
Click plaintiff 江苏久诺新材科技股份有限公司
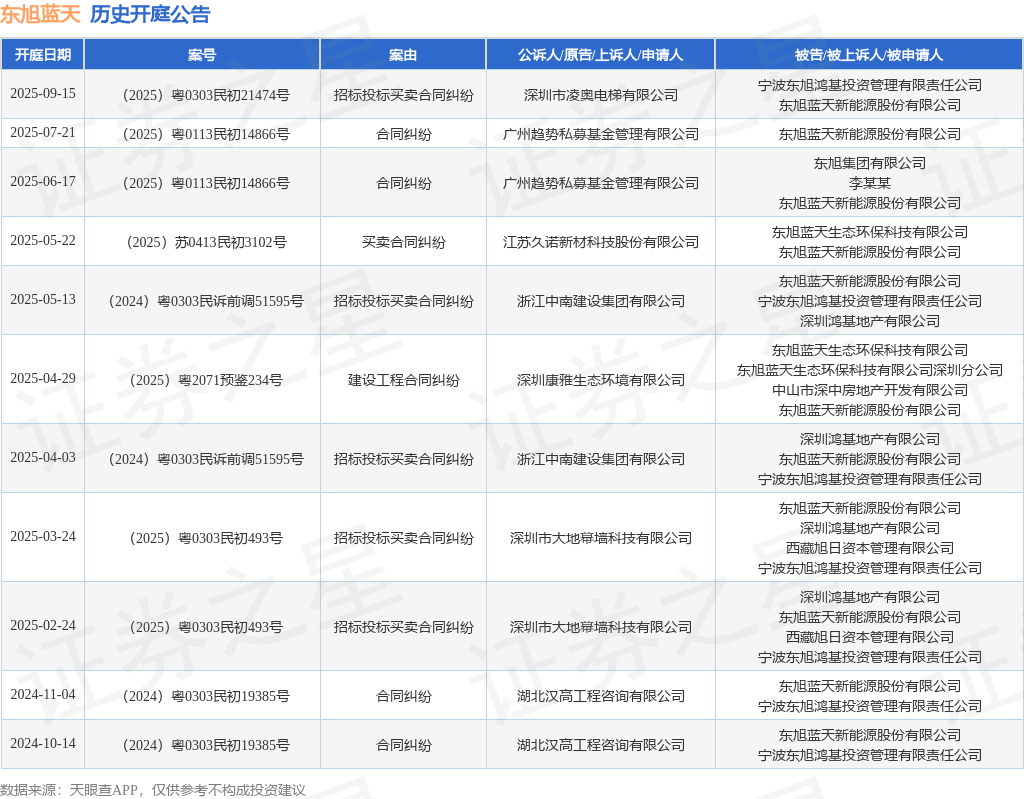pyautogui.click(x=601, y=242)
